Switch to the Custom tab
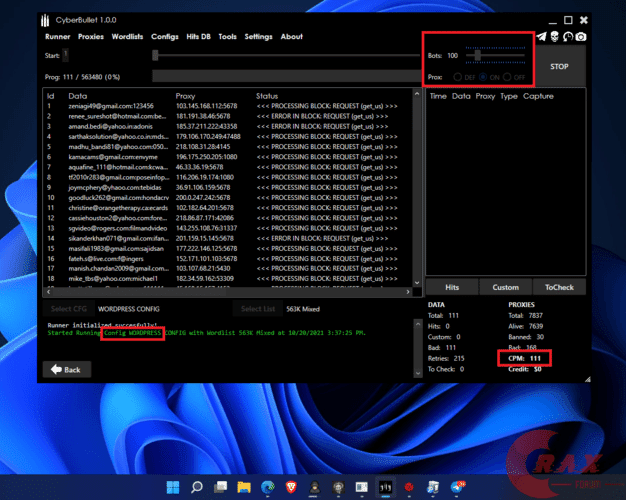This screenshot has height=500, width=626. tap(505, 287)
